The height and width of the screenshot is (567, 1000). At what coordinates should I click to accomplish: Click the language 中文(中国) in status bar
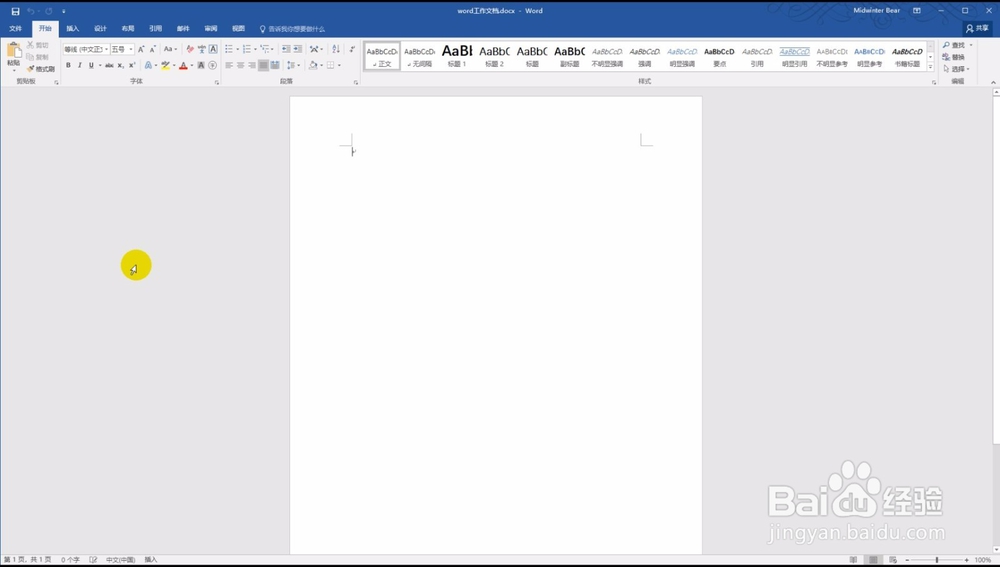point(121,559)
